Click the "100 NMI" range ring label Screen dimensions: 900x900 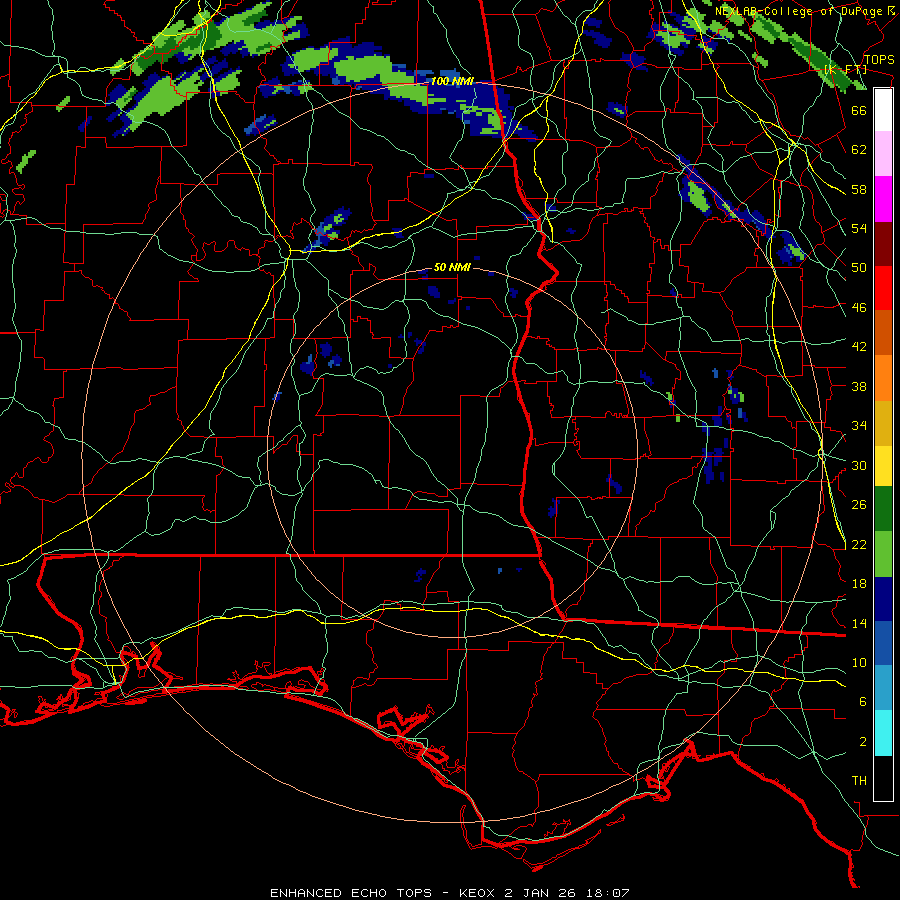point(452,82)
